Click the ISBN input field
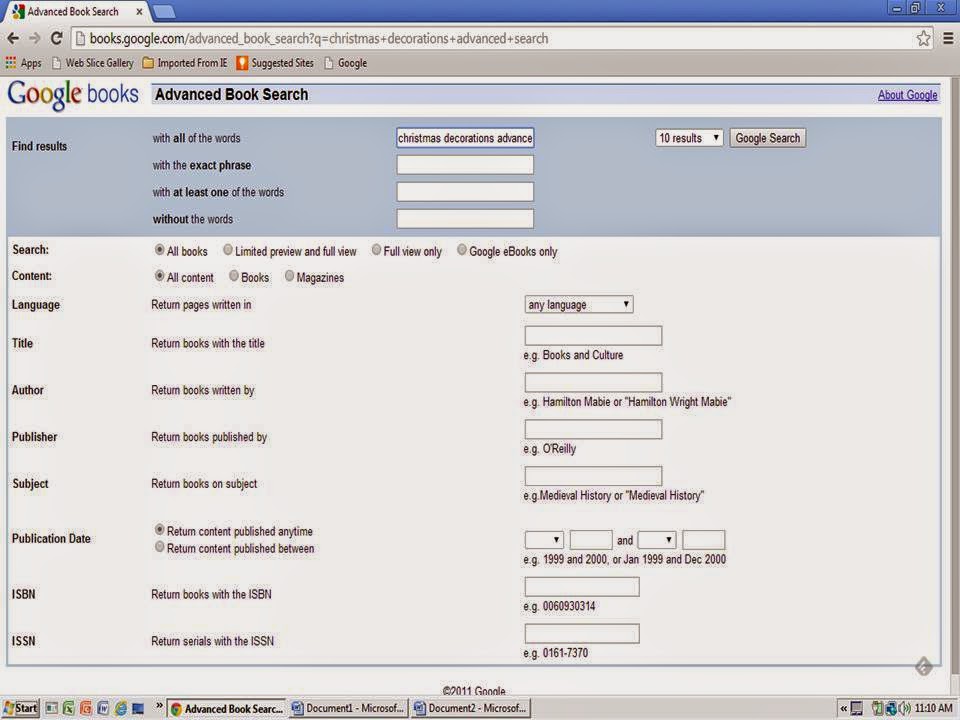The image size is (960, 720). tap(582, 587)
